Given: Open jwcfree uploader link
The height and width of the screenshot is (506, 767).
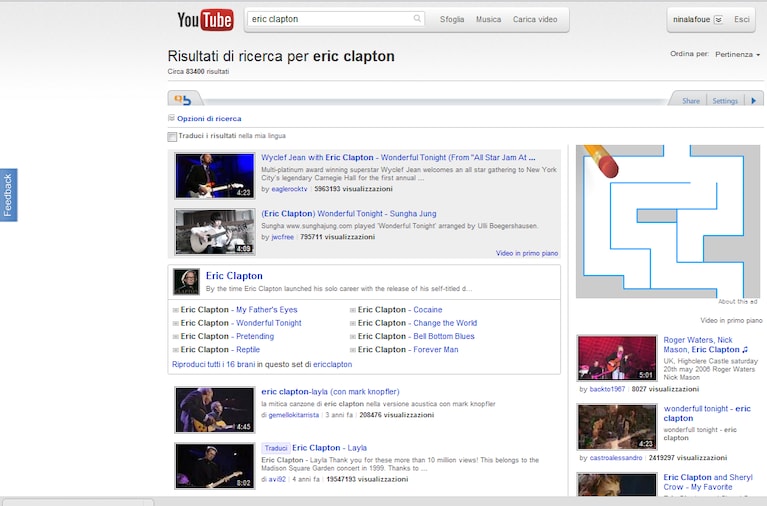Looking at the screenshot, I should point(282,237).
